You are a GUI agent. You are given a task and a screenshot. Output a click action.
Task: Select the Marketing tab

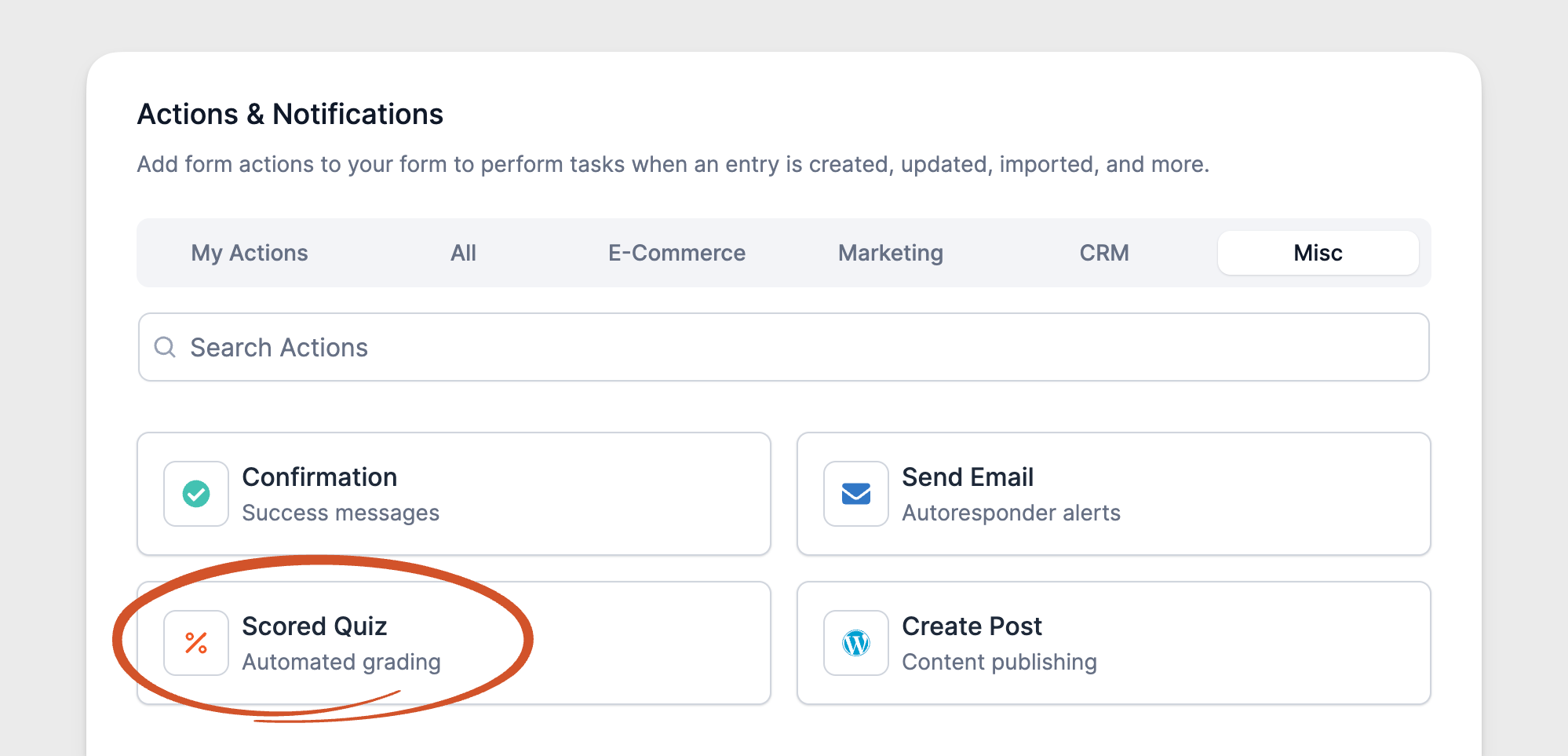click(x=891, y=253)
